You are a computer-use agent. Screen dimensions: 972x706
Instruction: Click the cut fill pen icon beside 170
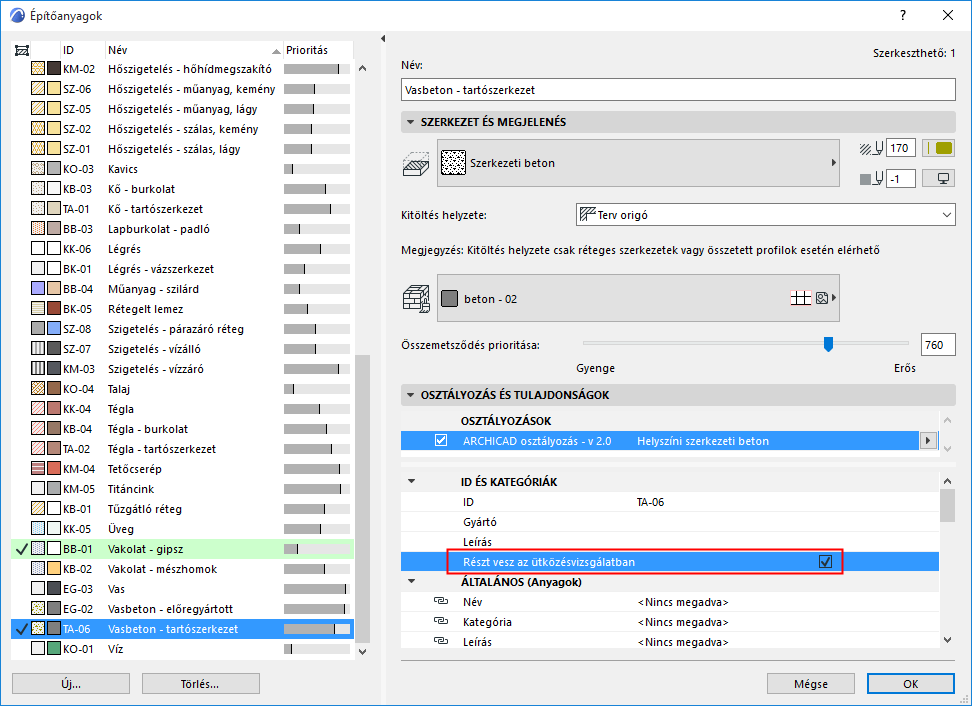[x=872, y=148]
